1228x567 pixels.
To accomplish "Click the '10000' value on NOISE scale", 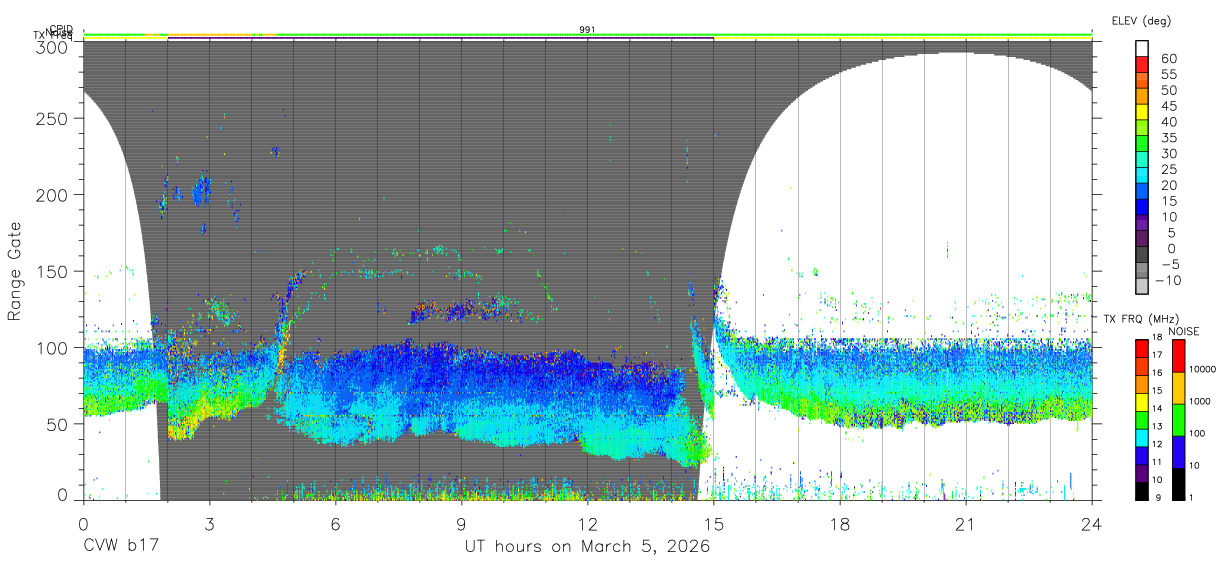I will pos(1203,369).
